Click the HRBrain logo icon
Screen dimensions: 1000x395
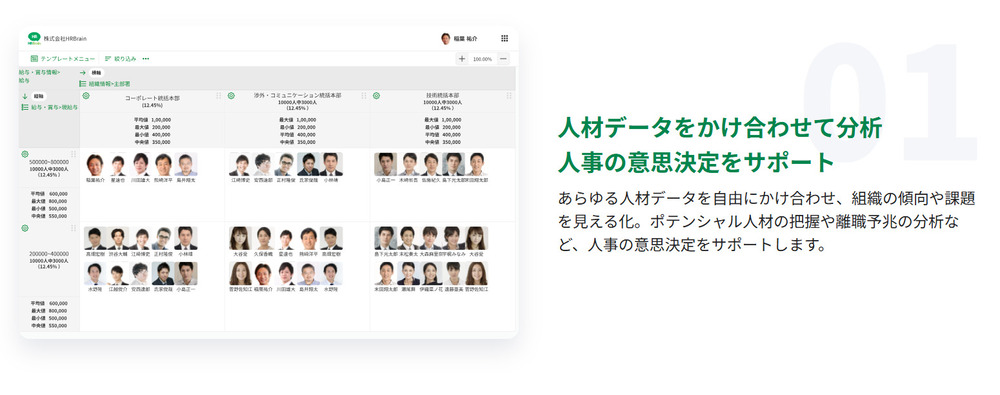click(x=34, y=38)
